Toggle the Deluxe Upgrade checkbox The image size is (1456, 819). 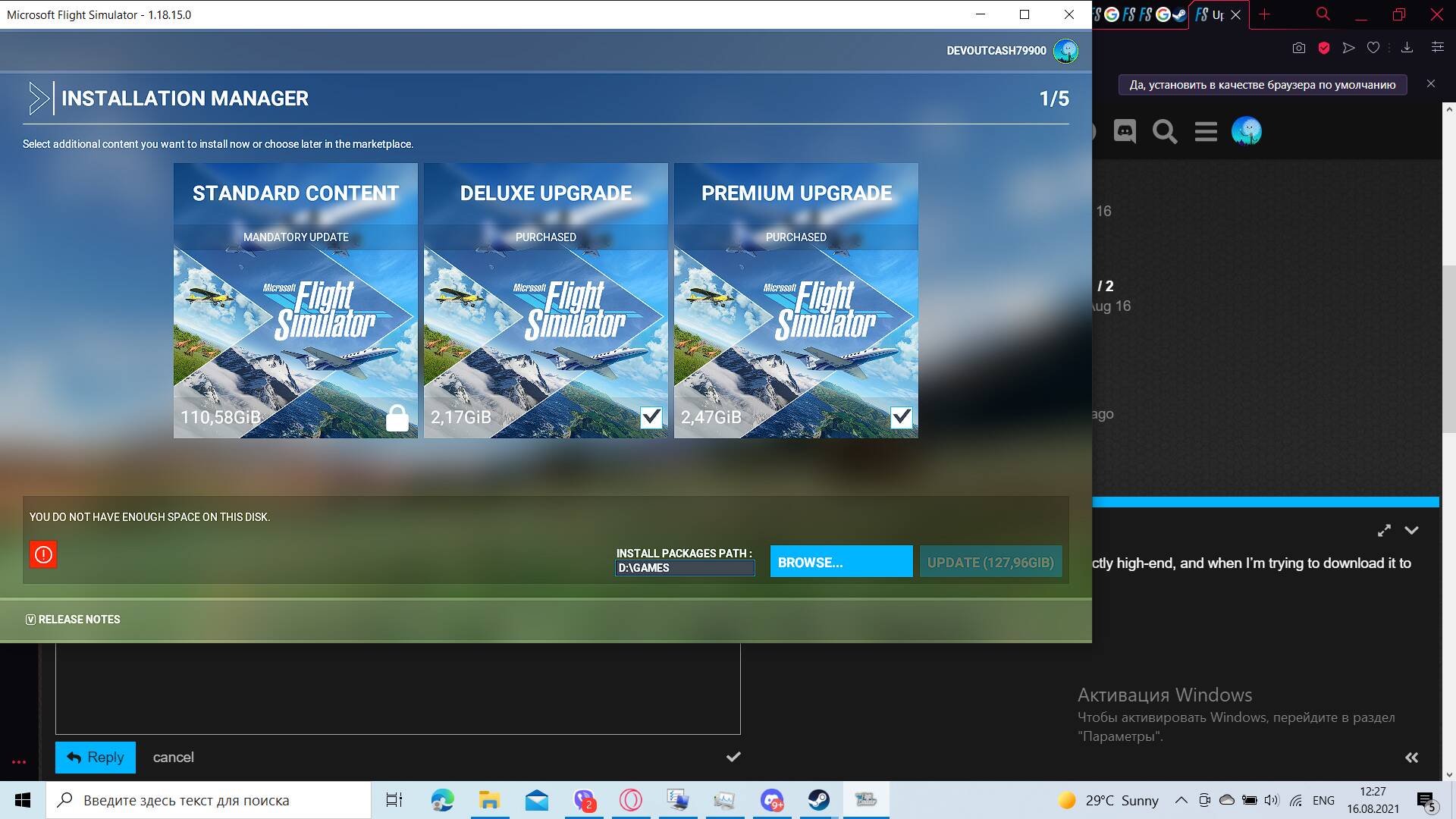(x=651, y=417)
